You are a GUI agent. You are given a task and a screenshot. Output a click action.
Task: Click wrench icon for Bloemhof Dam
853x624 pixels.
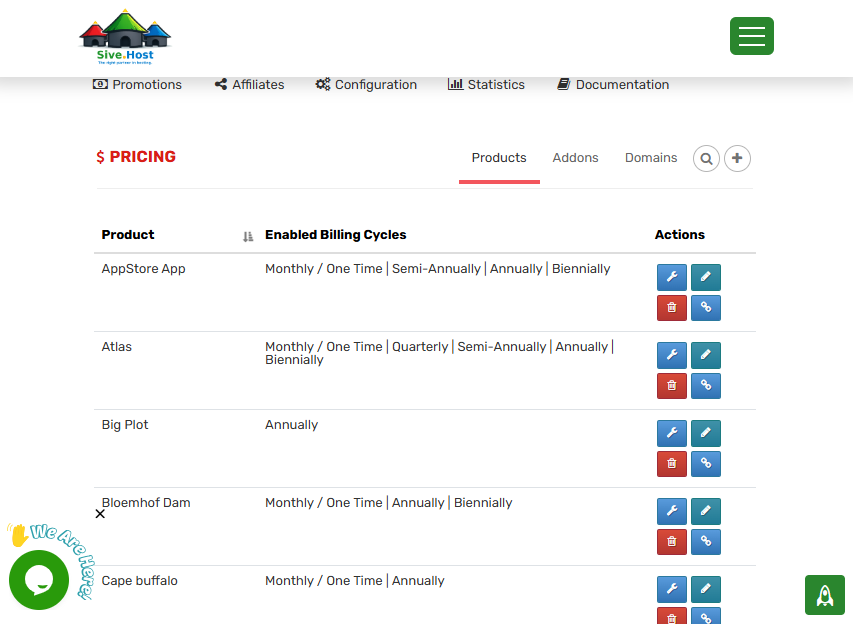point(672,511)
